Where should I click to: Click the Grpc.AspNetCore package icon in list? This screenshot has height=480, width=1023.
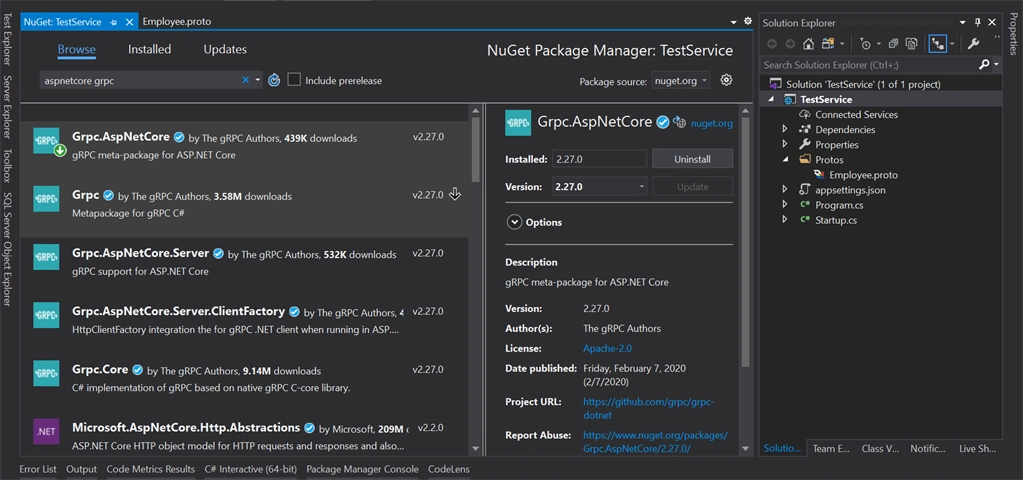click(46, 140)
